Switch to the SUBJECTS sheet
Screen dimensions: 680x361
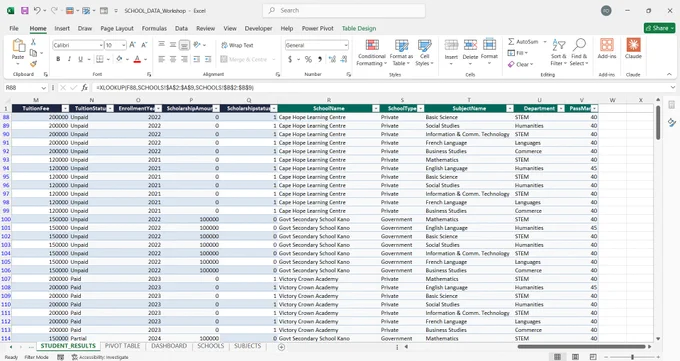248,346
